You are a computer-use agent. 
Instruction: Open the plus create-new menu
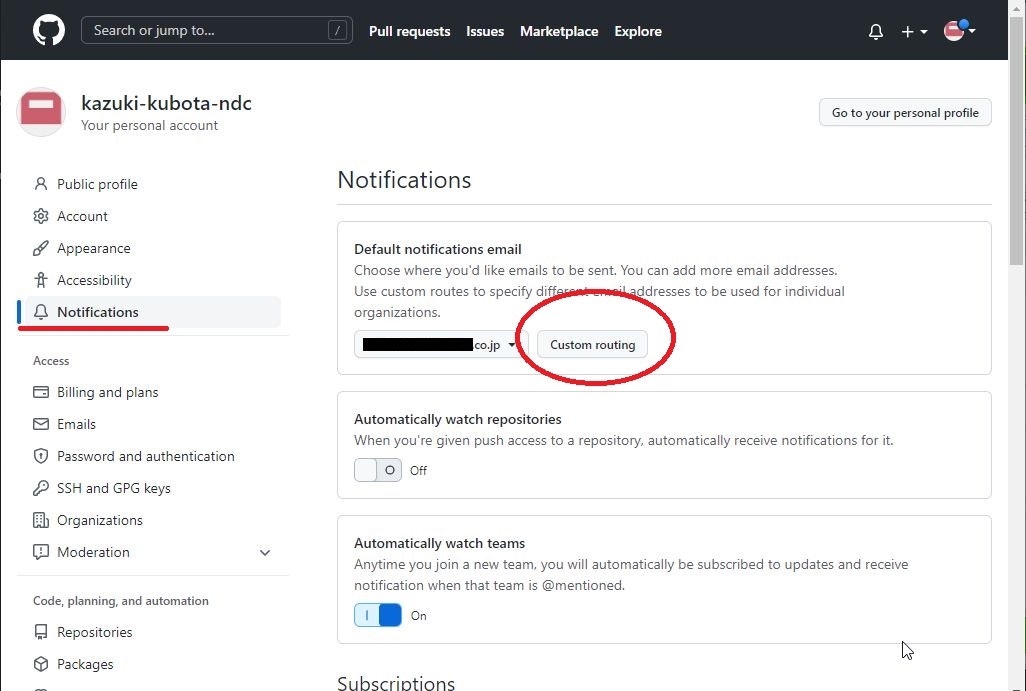pos(914,31)
